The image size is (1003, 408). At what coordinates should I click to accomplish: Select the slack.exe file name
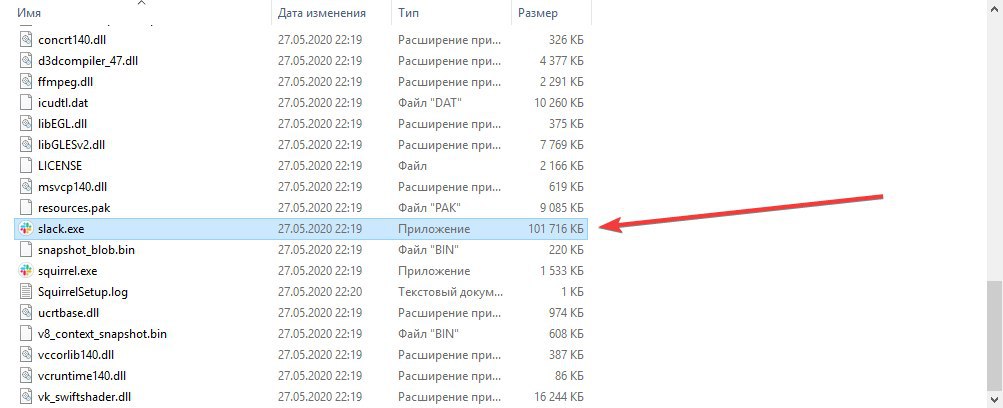coord(61,229)
